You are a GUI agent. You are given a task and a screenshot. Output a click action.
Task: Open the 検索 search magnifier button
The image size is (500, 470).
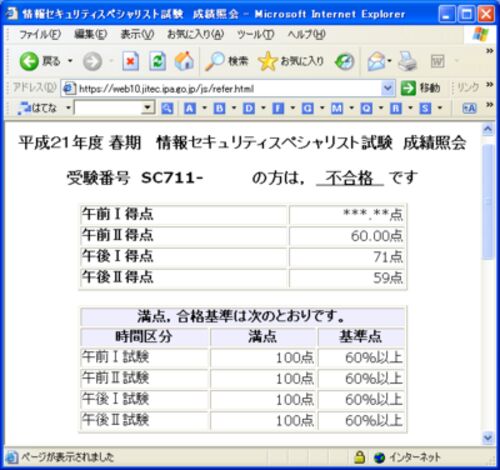[x=227, y=61]
